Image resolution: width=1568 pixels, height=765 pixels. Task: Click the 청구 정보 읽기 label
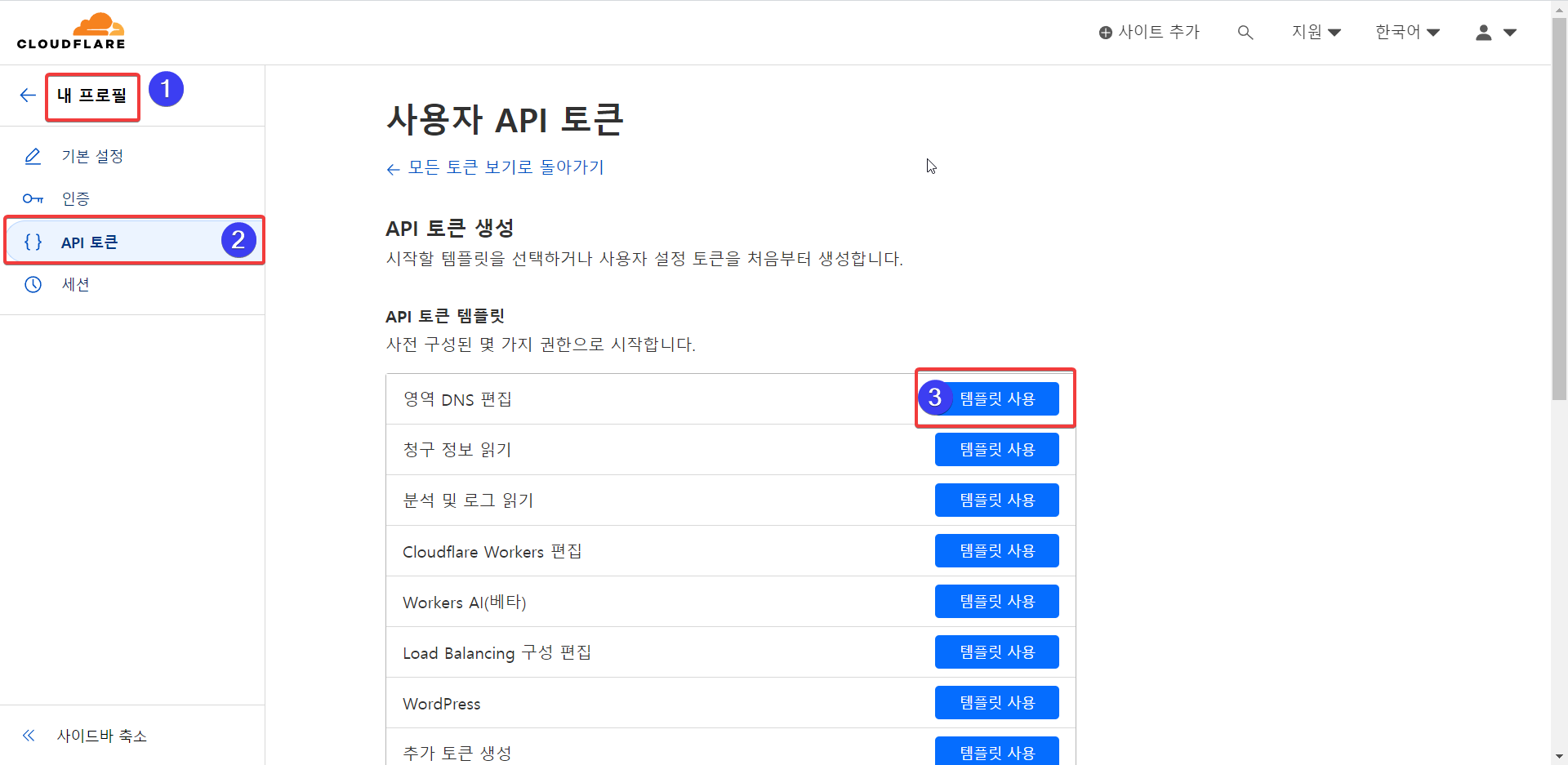click(457, 450)
